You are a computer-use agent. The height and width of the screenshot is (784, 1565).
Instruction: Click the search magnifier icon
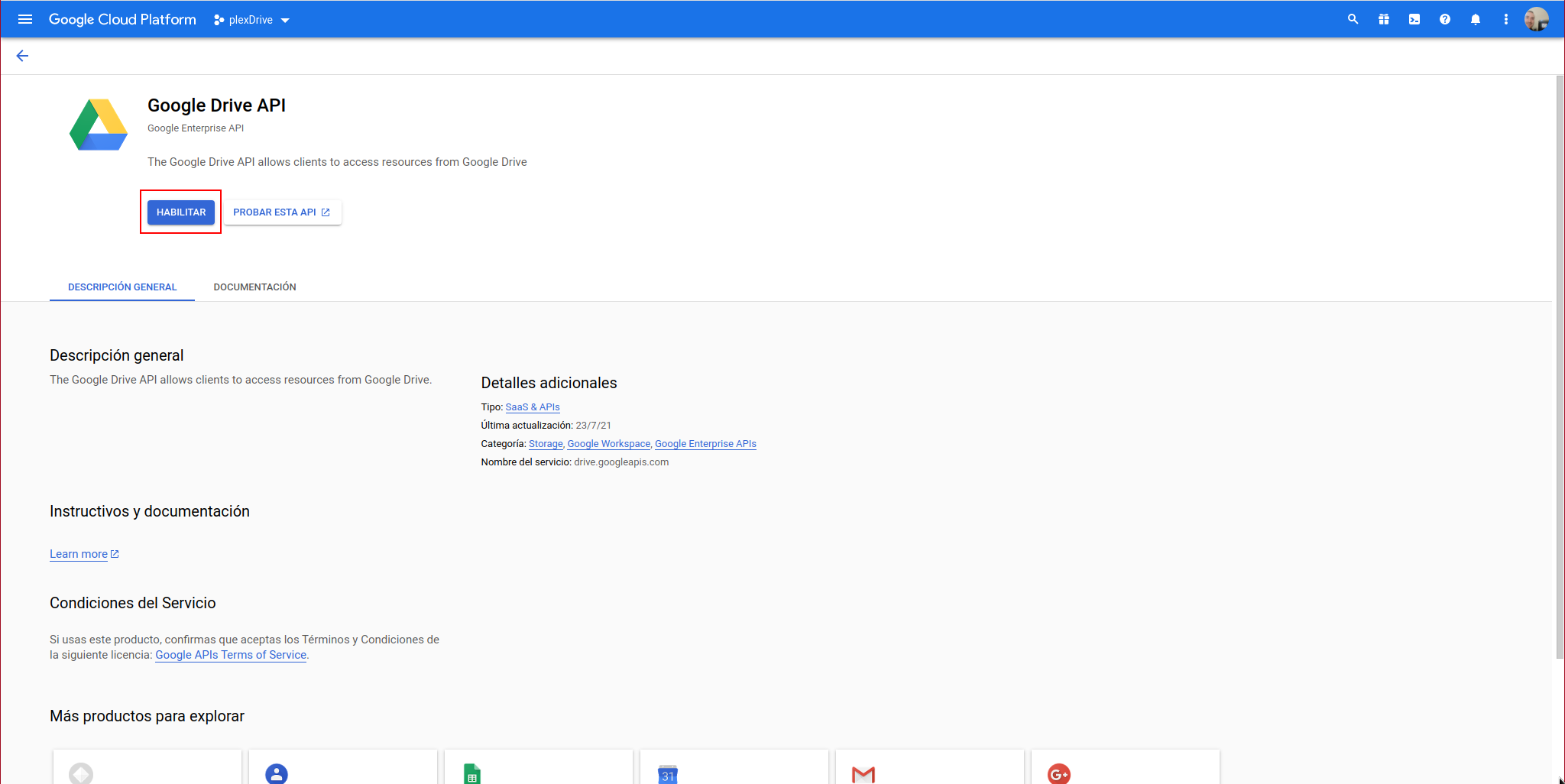[x=1353, y=19]
